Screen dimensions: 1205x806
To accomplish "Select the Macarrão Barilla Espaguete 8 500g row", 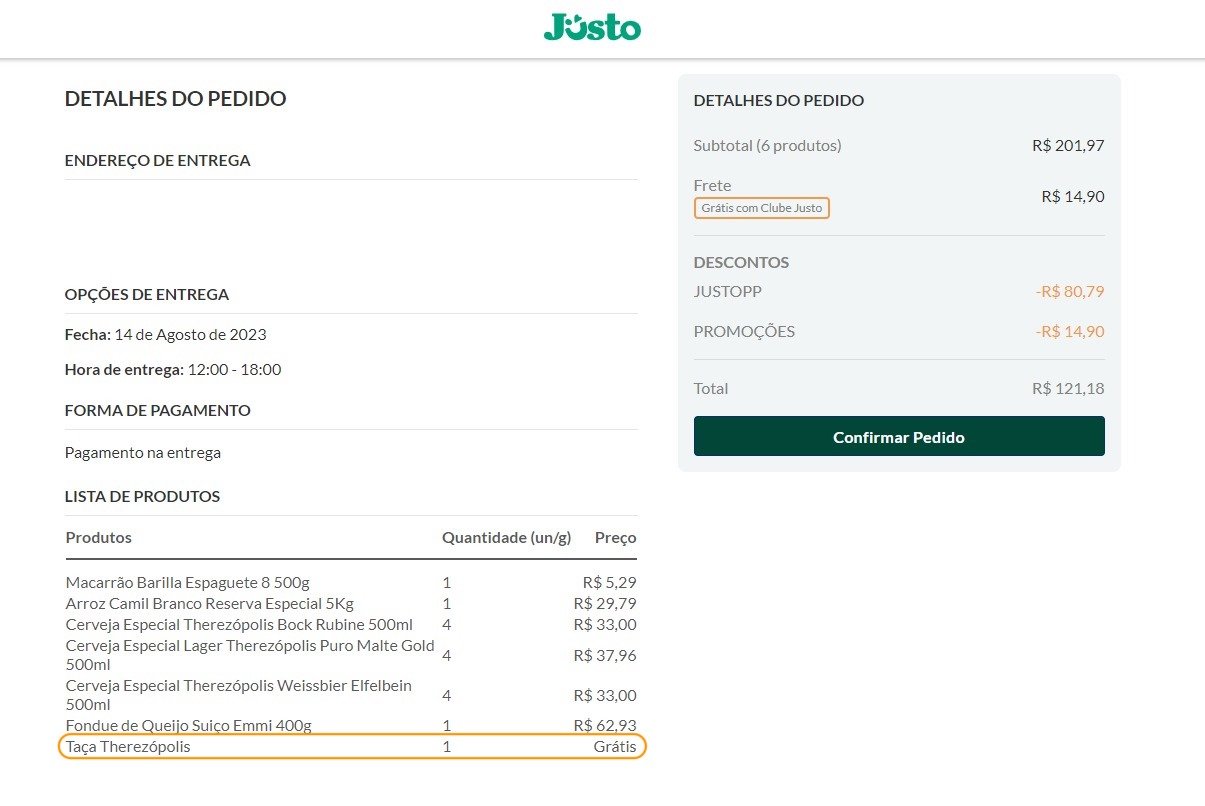I will click(x=351, y=582).
